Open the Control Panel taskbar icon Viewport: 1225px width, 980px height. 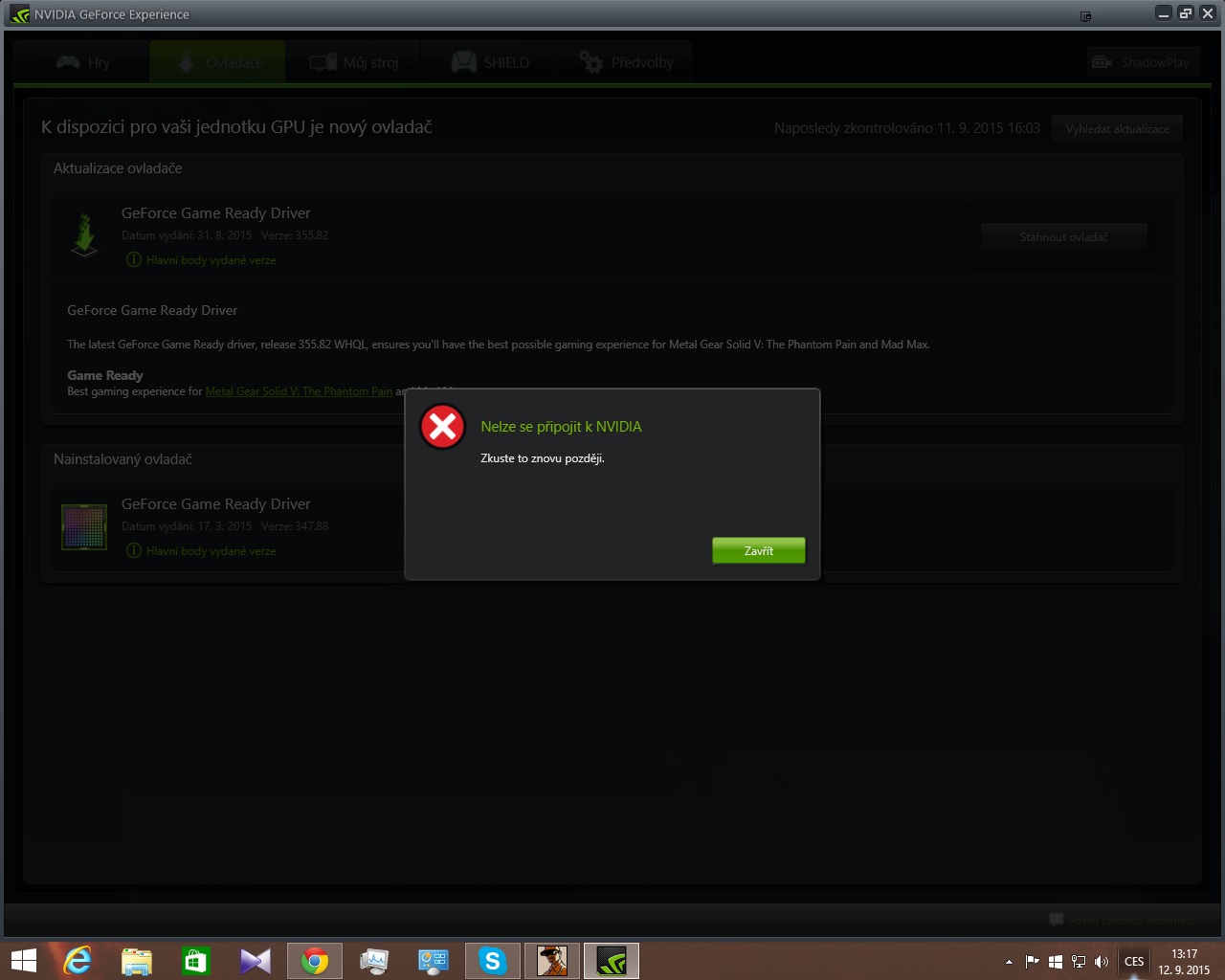434,961
